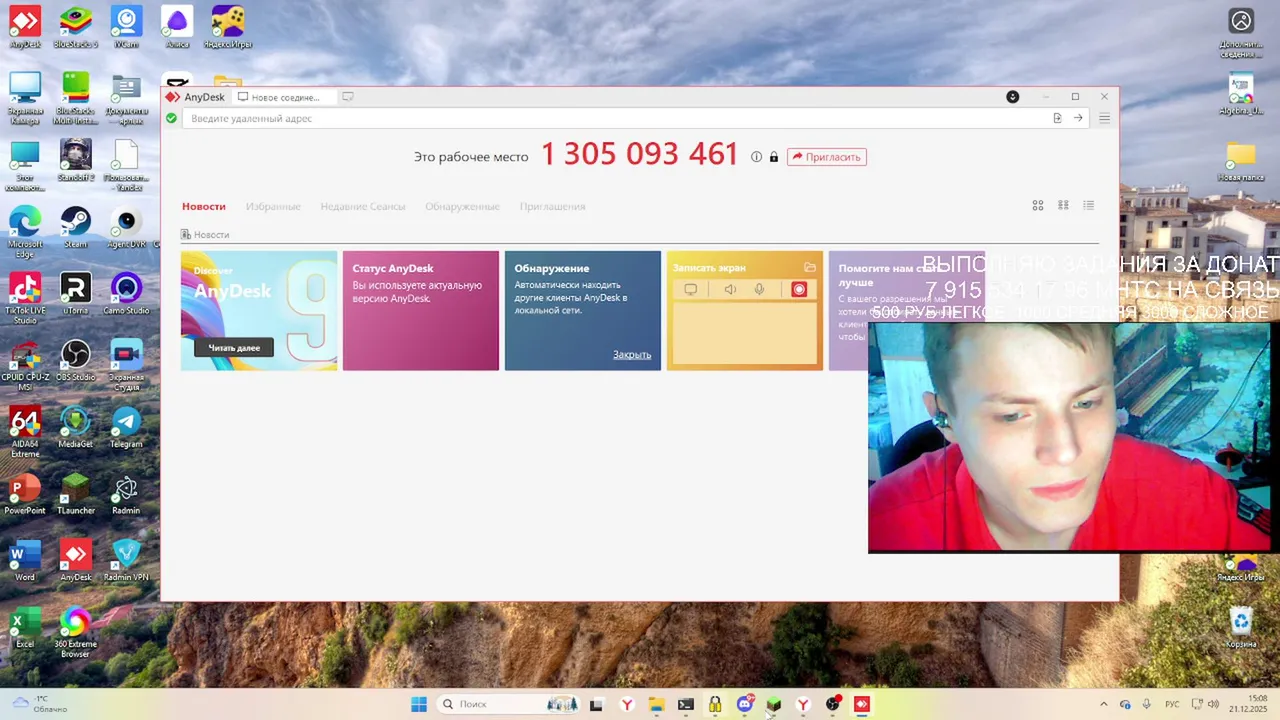Click the Статус AnyDesk news card
This screenshot has height=720, width=1280.
coord(421,311)
